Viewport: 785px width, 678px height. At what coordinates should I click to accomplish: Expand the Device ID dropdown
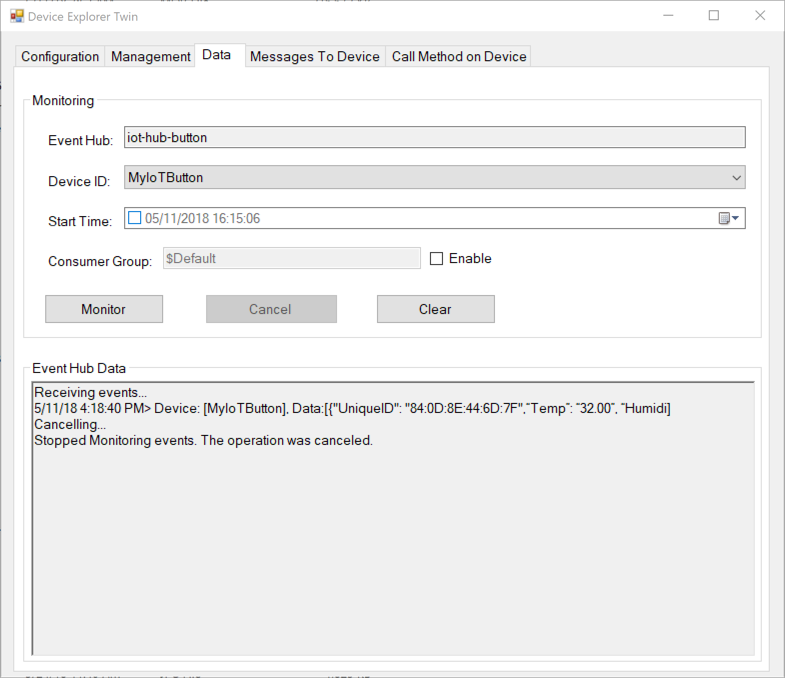pyautogui.click(x=736, y=178)
